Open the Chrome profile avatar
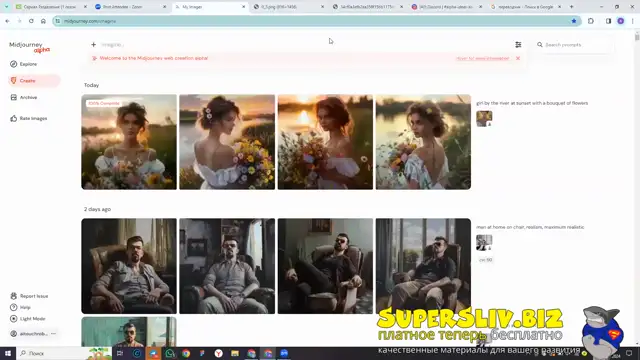 point(620,21)
